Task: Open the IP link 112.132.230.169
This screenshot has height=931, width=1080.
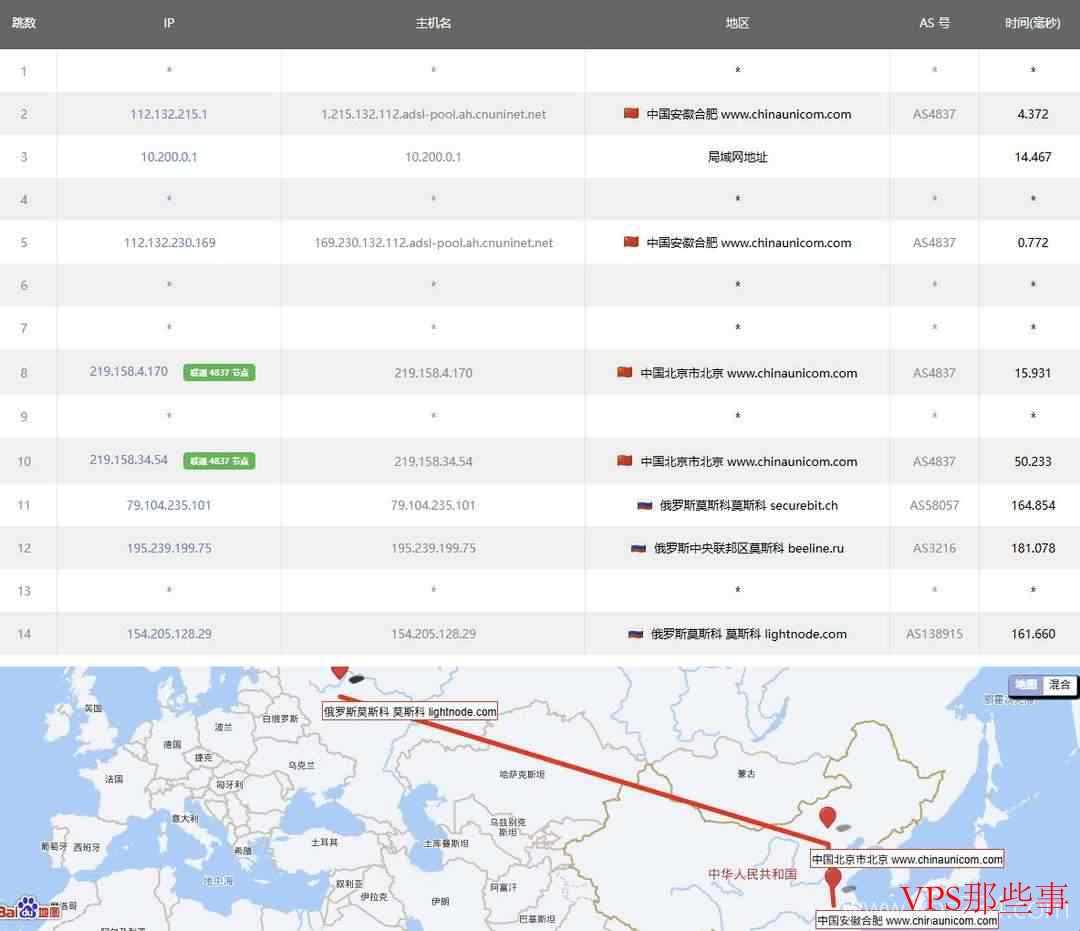Action: (169, 242)
